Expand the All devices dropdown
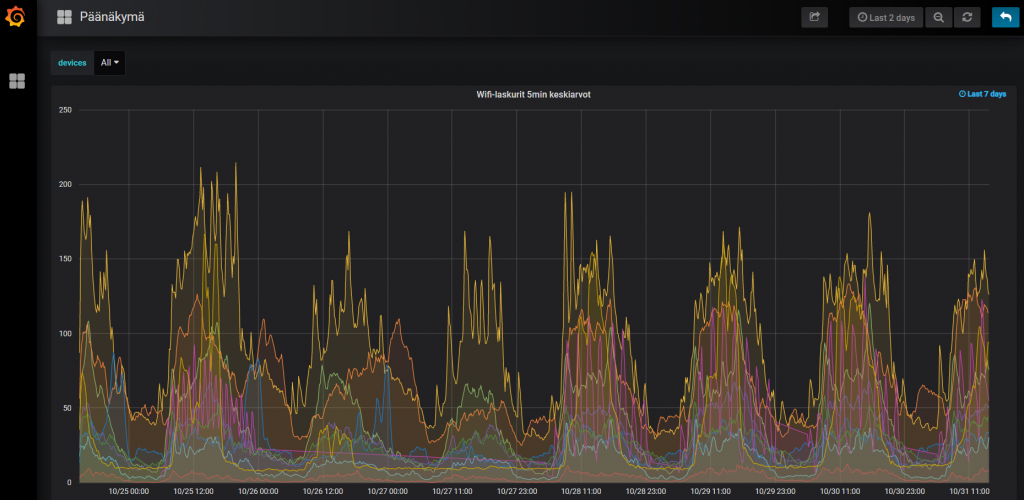 pyautogui.click(x=109, y=63)
